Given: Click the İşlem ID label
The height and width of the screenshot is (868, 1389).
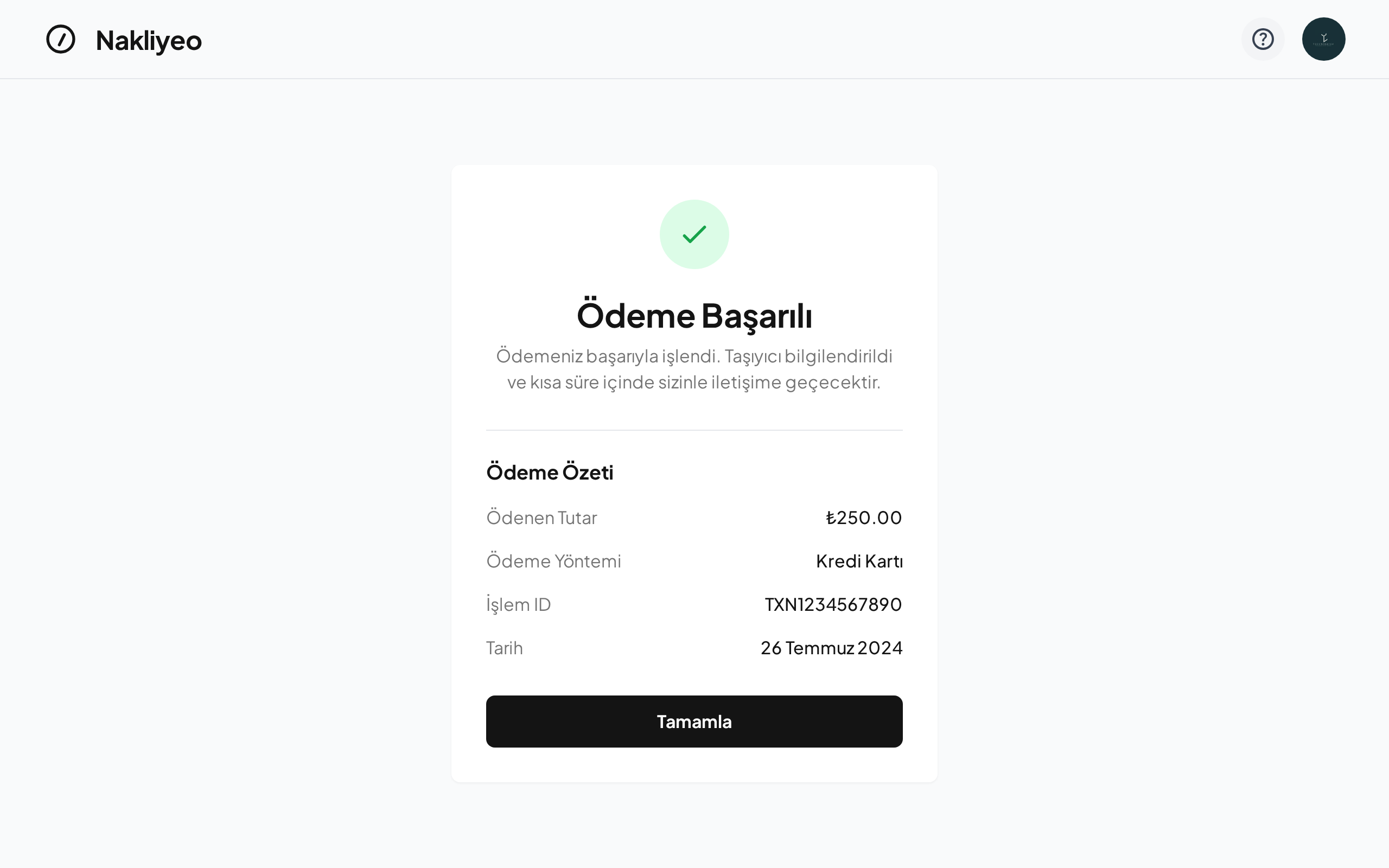Looking at the screenshot, I should coord(518,604).
